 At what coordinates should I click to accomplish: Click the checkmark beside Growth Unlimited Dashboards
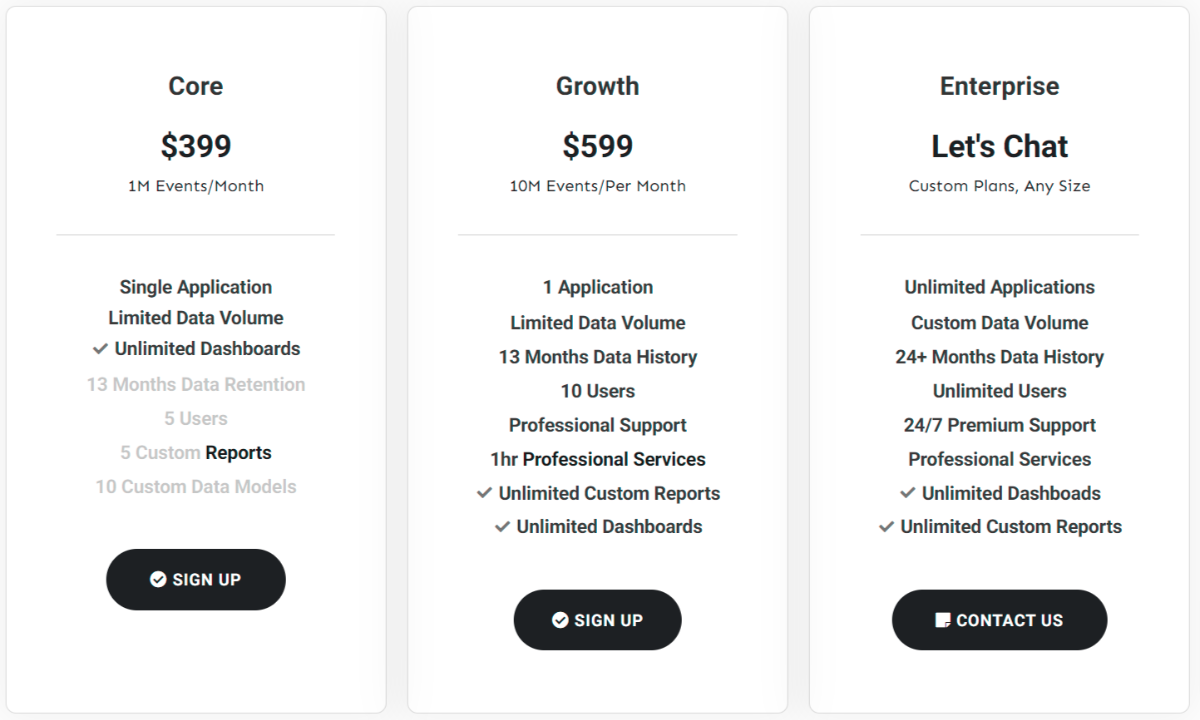click(502, 527)
